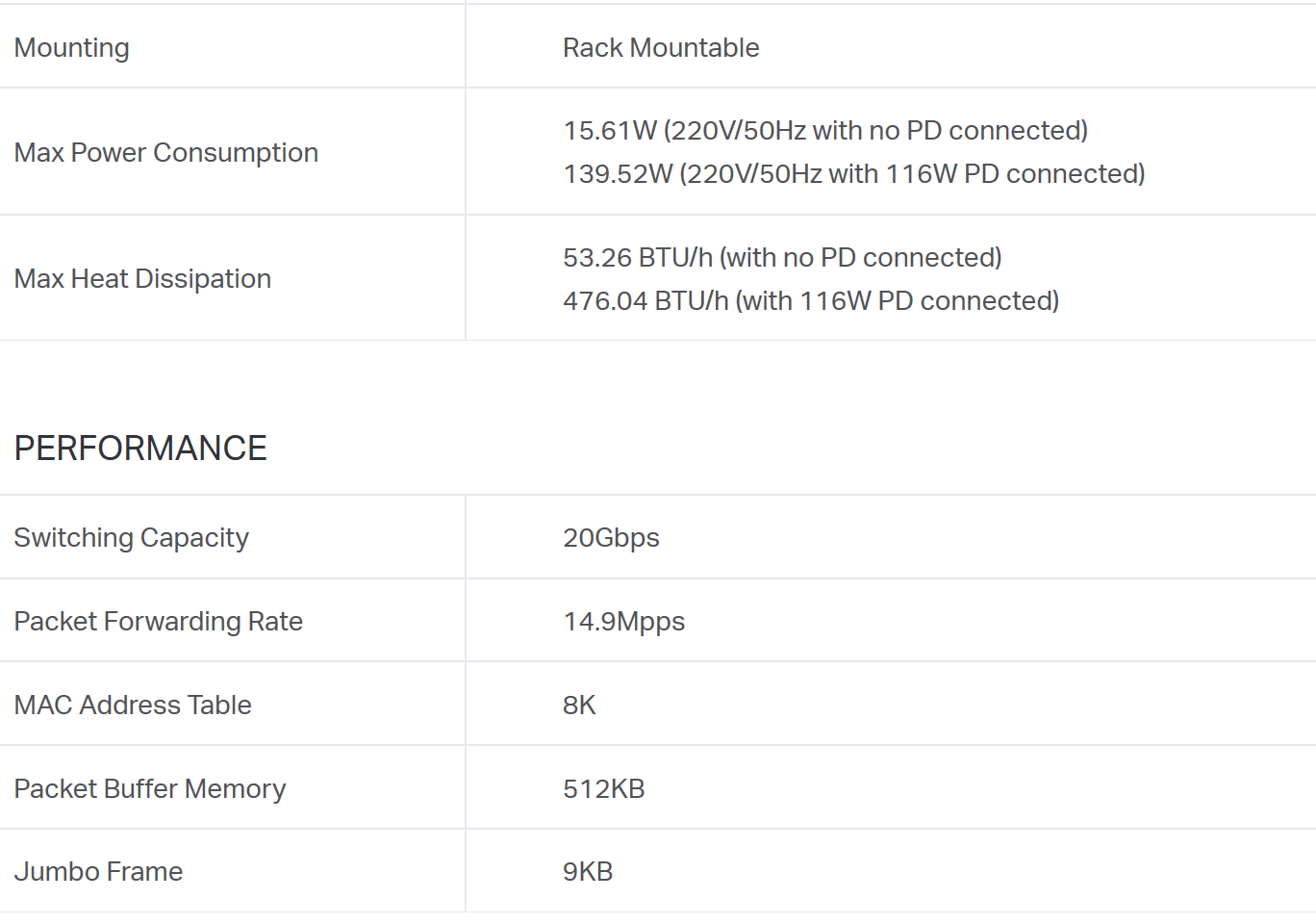Select the 53.26 BTU/h value line
The width and height of the screenshot is (1316, 924).
click(x=782, y=258)
